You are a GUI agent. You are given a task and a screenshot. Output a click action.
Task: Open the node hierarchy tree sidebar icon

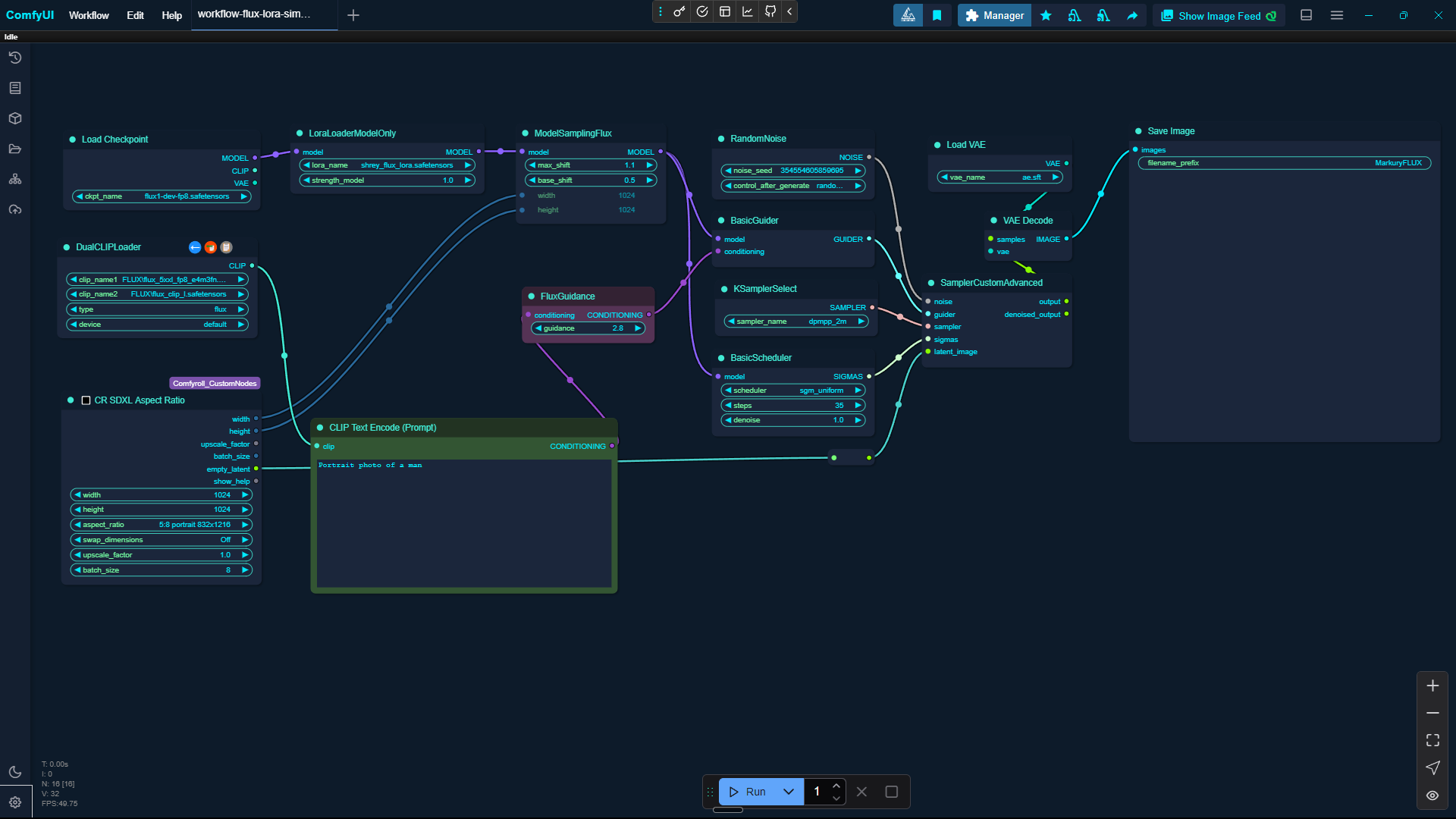tap(15, 179)
